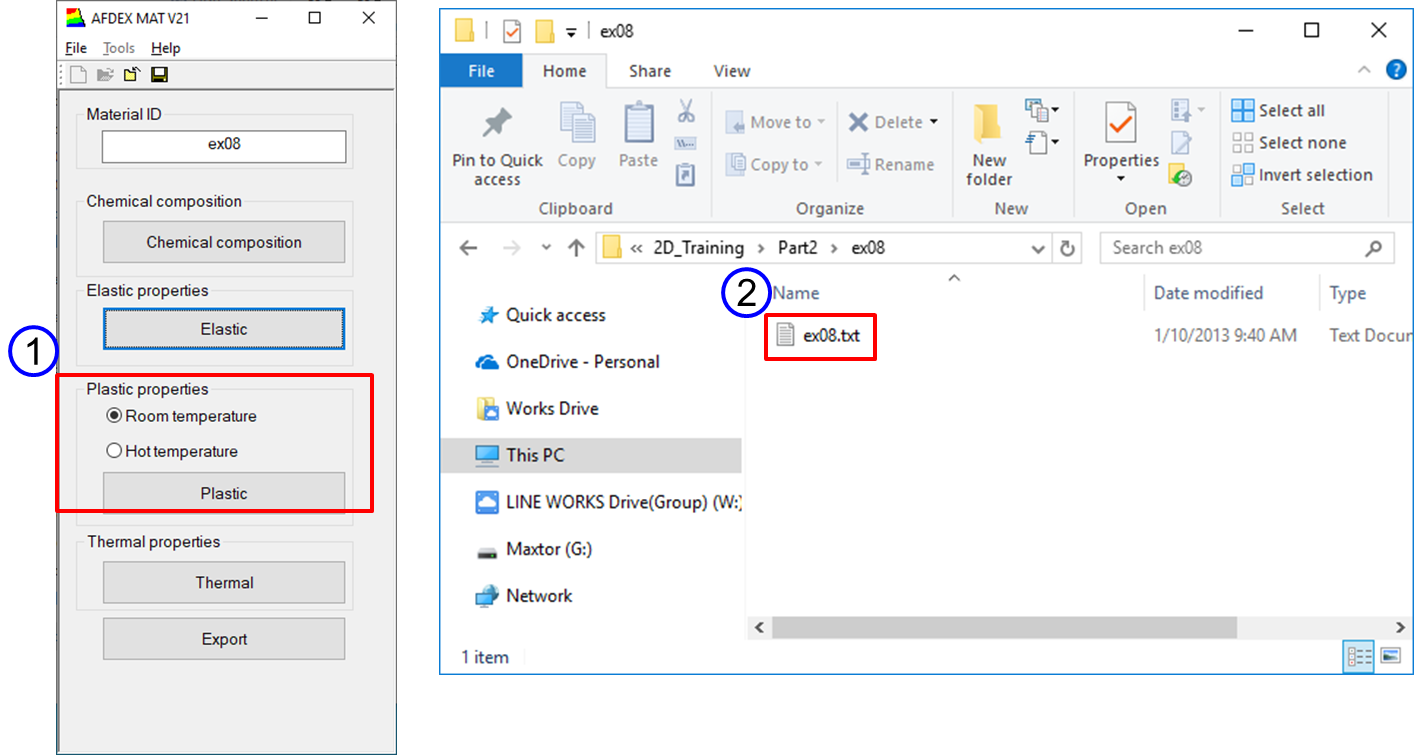Expand the Delete dropdown arrow

point(934,122)
